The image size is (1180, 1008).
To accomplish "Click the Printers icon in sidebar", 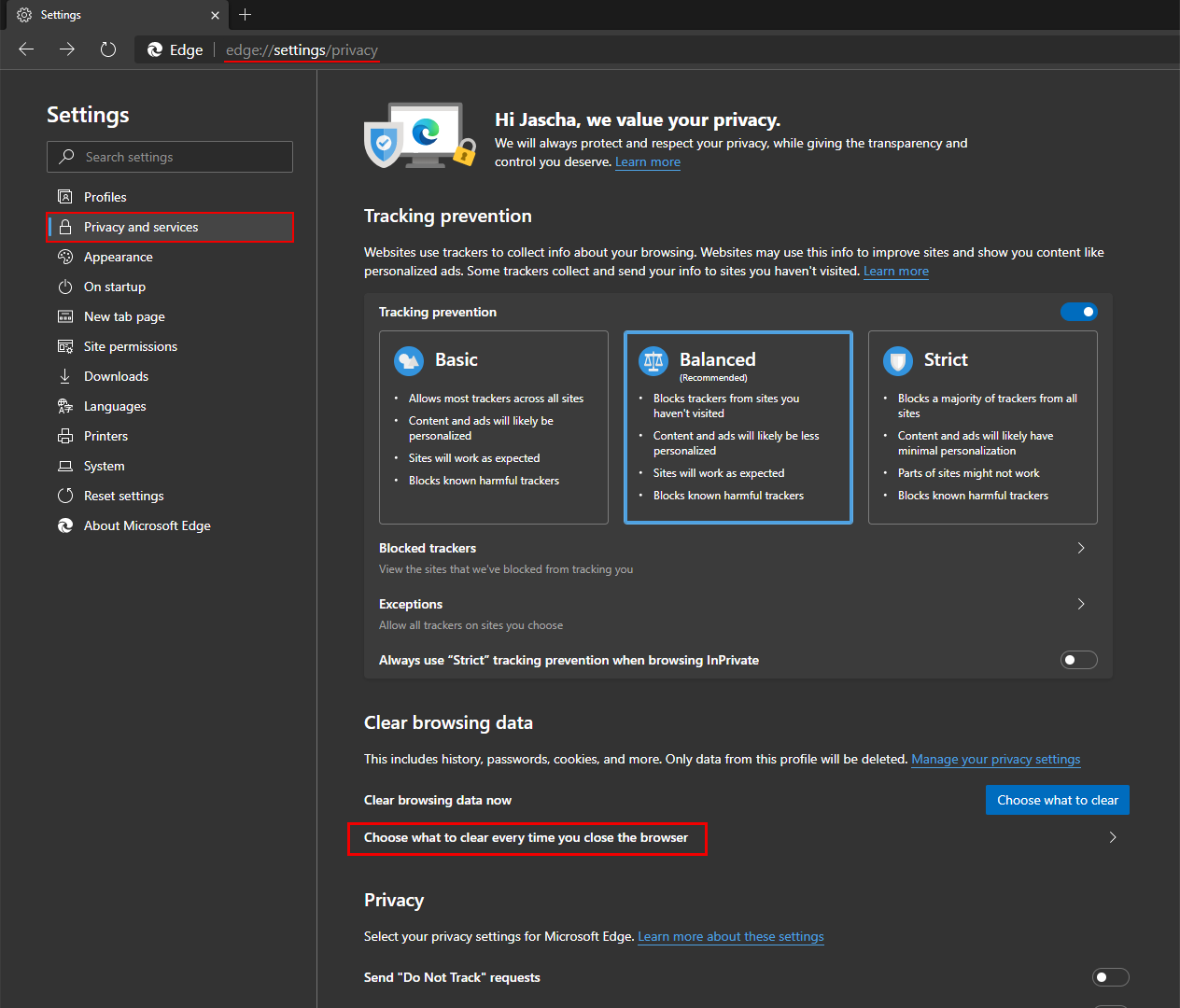I will [65, 436].
